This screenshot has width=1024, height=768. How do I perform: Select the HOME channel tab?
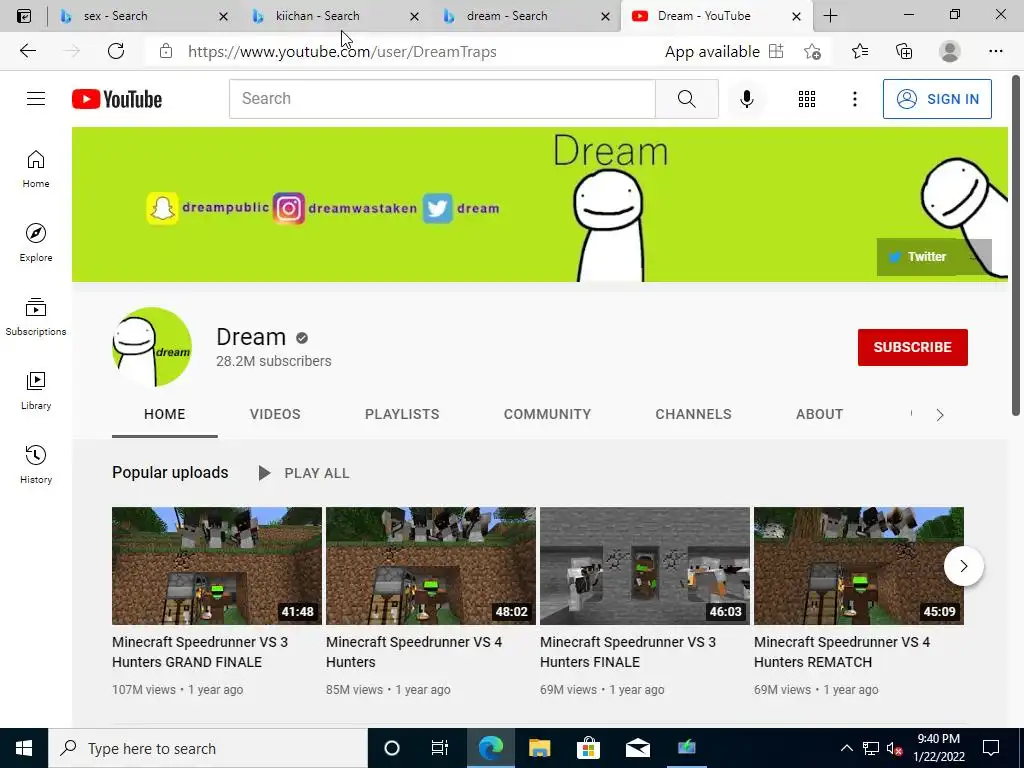165,414
